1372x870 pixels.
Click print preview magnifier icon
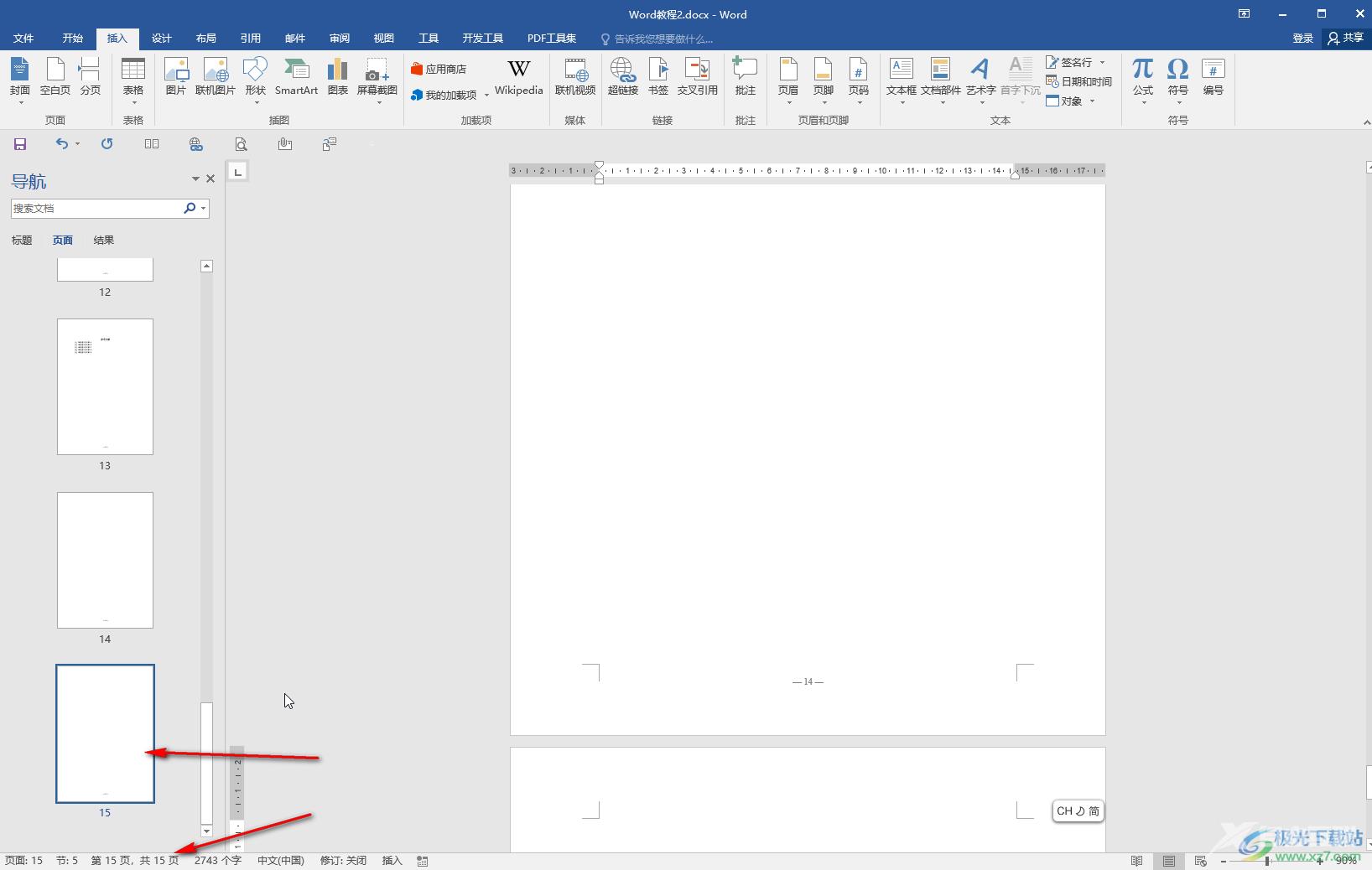pyautogui.click(x=241, y=144)
